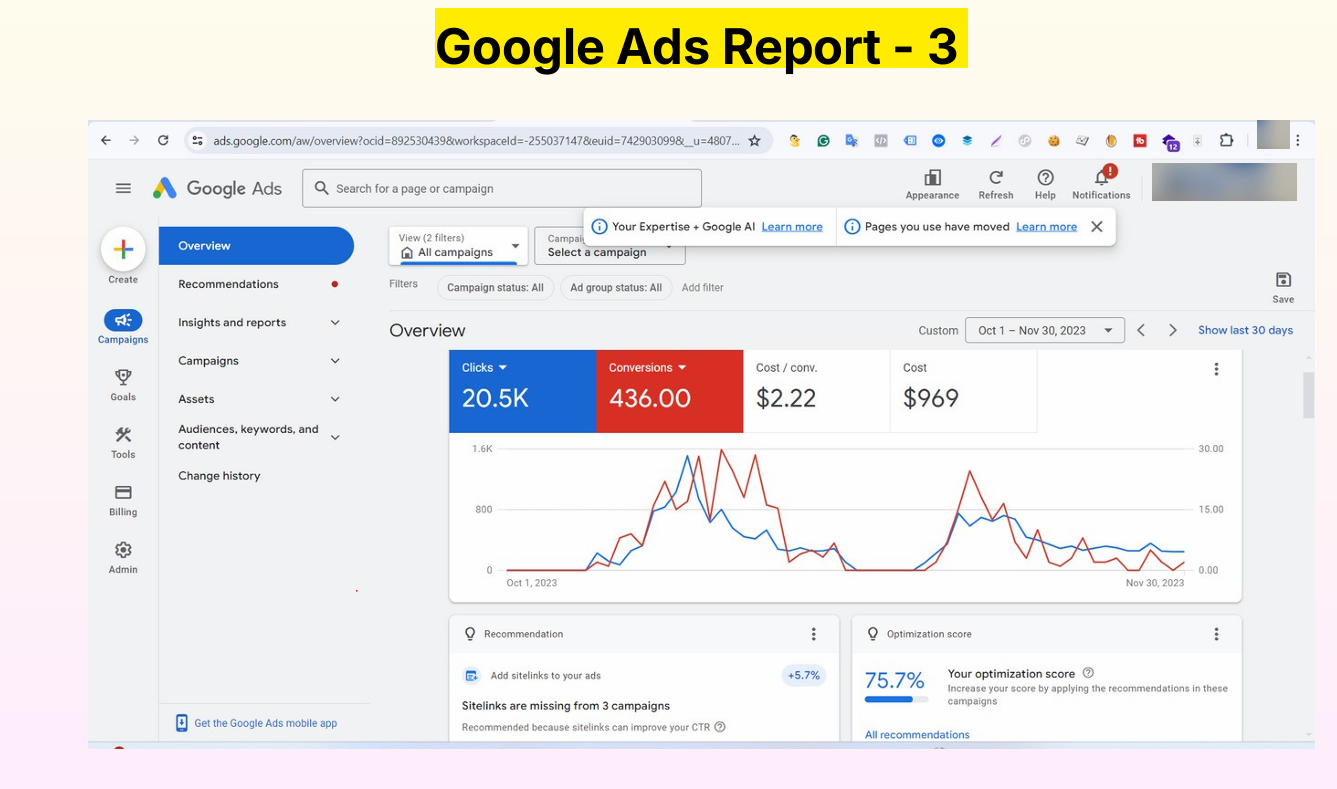Click the Ad group status: All filter chip
1337x789 pixels.
[x=616, y=288]
